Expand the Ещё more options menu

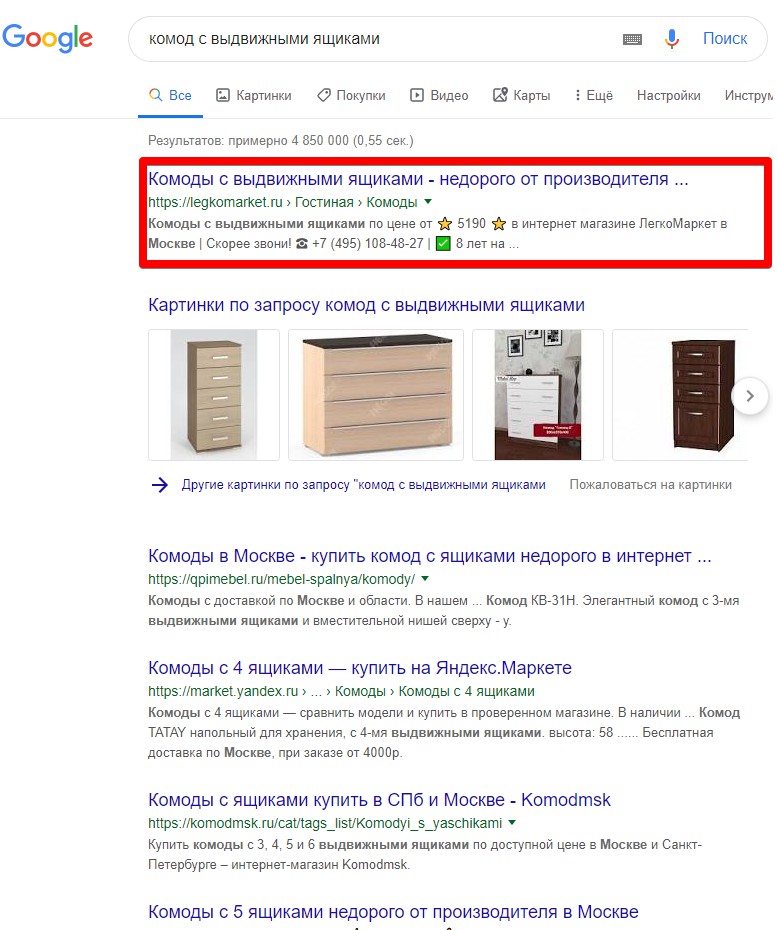(x=593, y=95)
